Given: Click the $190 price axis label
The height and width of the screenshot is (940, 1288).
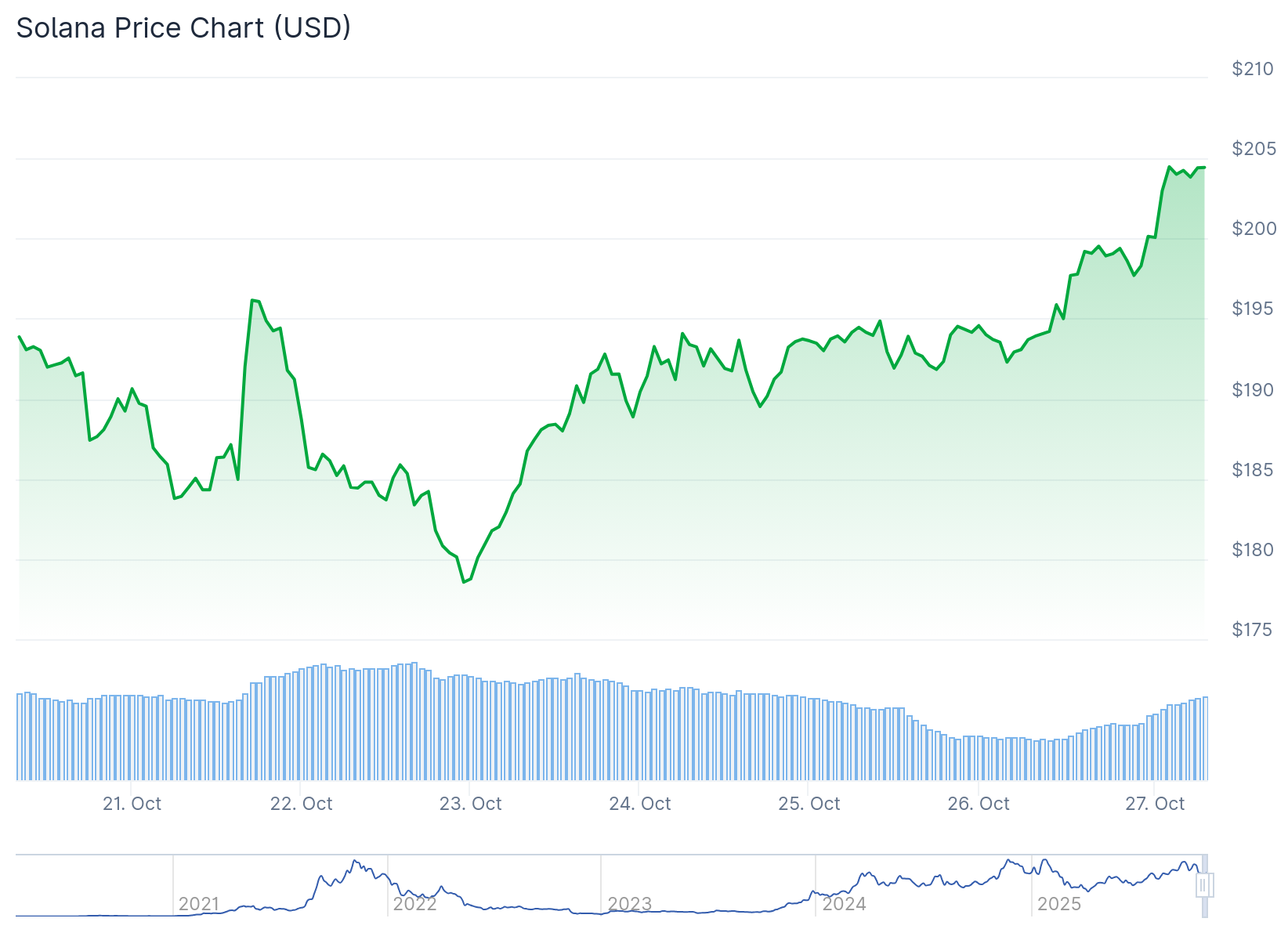Looking at the screenshot, I should pos(1253,390).
